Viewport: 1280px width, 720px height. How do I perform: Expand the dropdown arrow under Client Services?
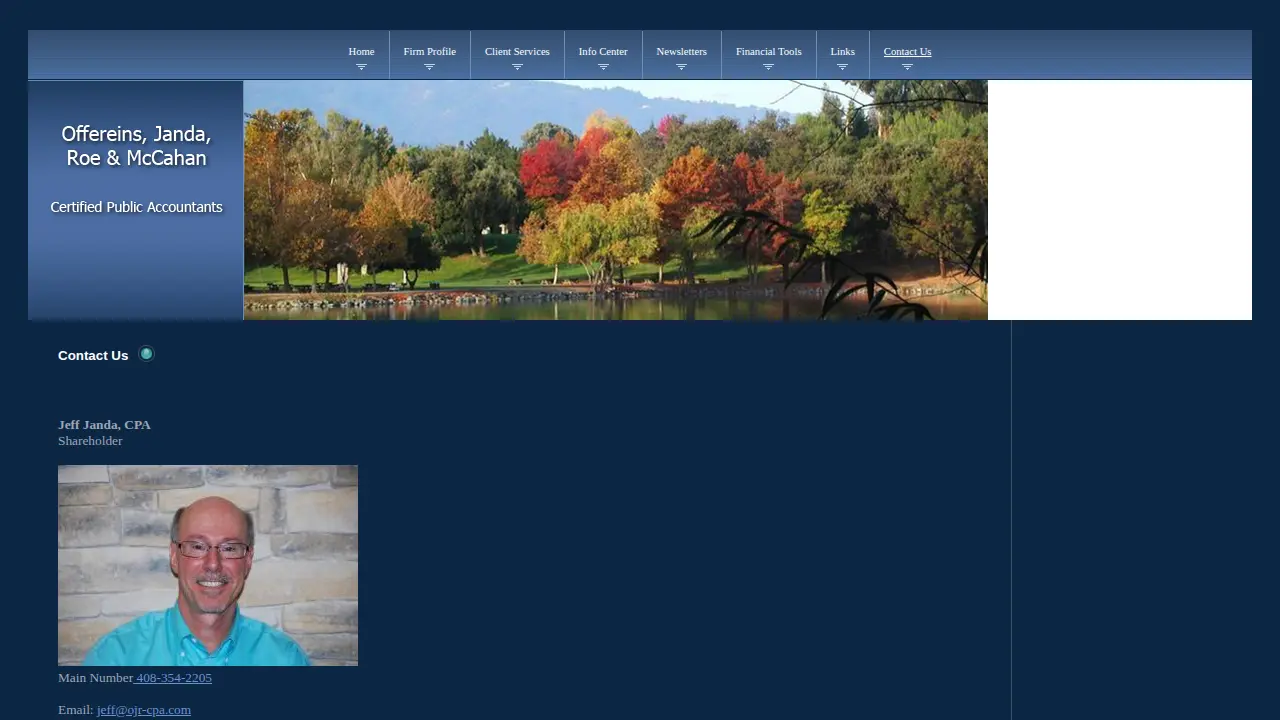coord(517,67)
